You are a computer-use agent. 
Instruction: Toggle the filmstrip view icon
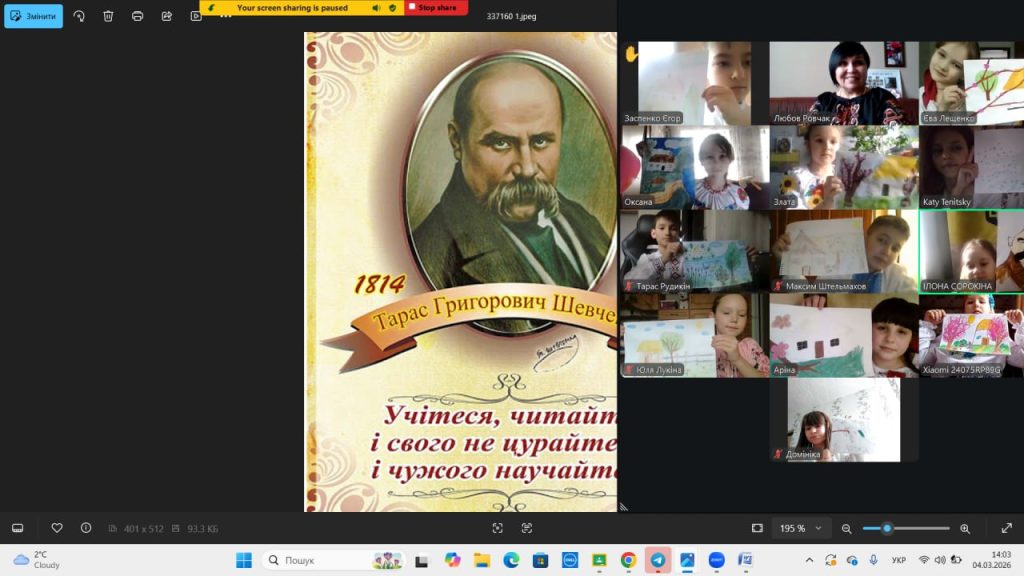tap(17, 528)
